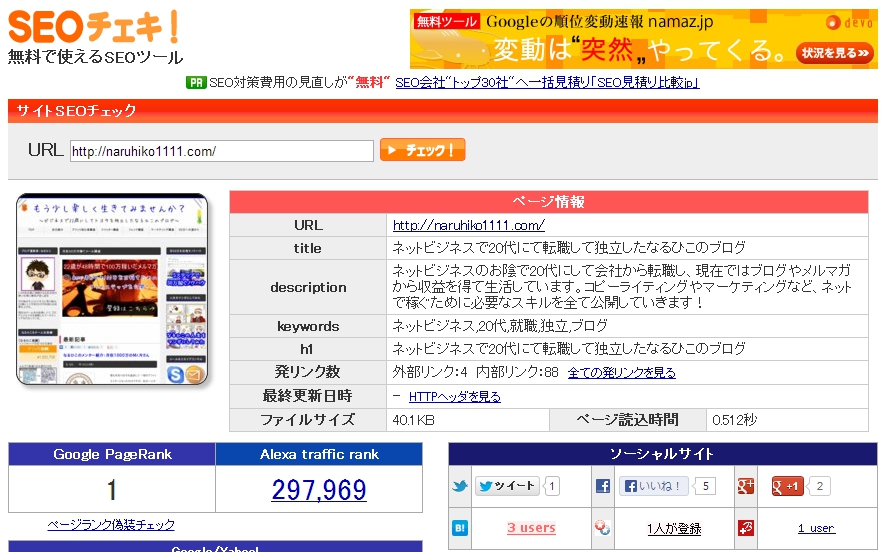Click the file size value 40.1KB
The image size is (884, 552).
click(413, 420)
